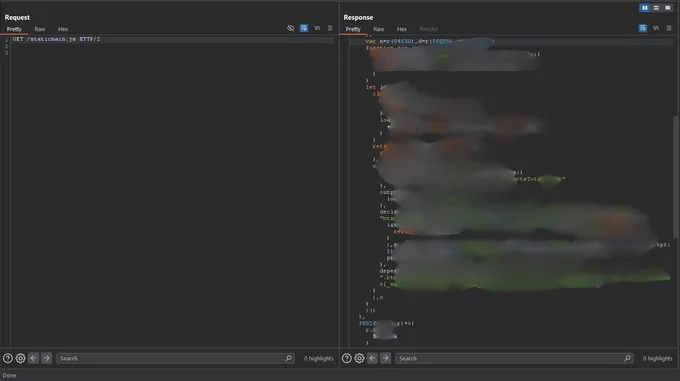The width and height of the screenshot is (680, 381).
Task: Click the GET /staticmain.js request line
Action: pos(56,39)
